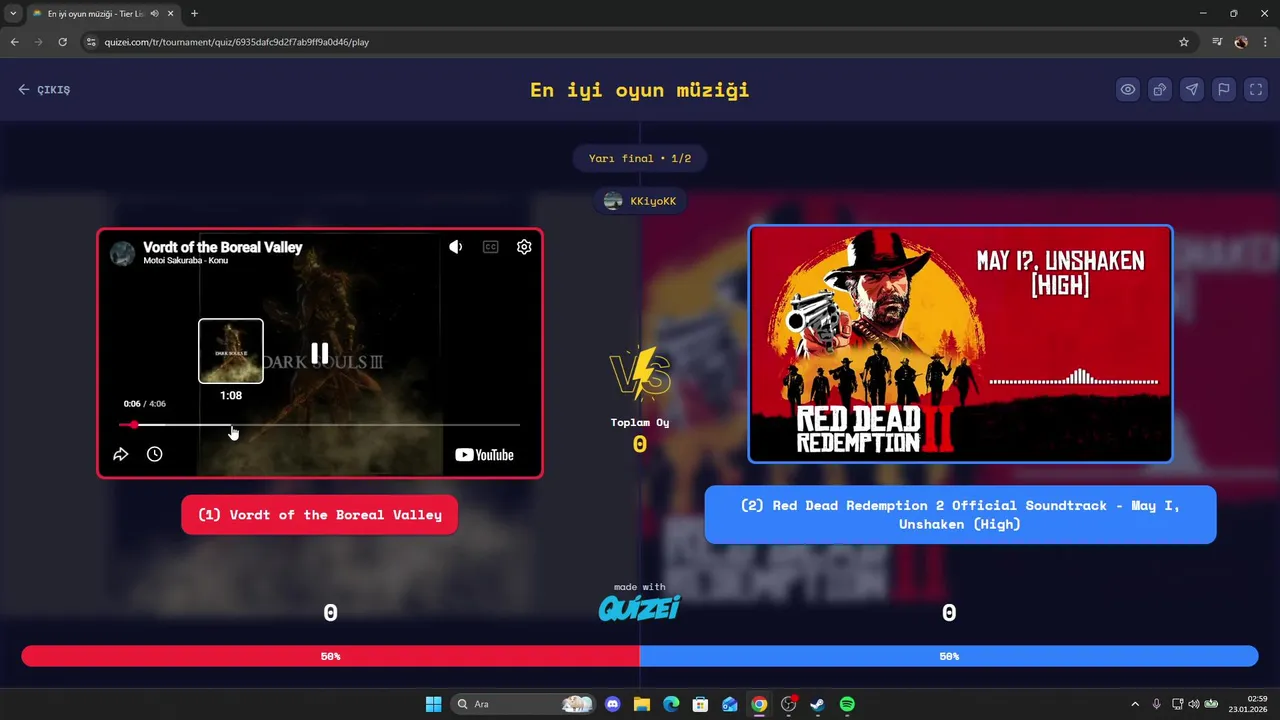Image resolution: width=1280 pixels, height=720 pixels.
Task: Enter fullscreen mode via header icon
Action: pos(1256,89)
